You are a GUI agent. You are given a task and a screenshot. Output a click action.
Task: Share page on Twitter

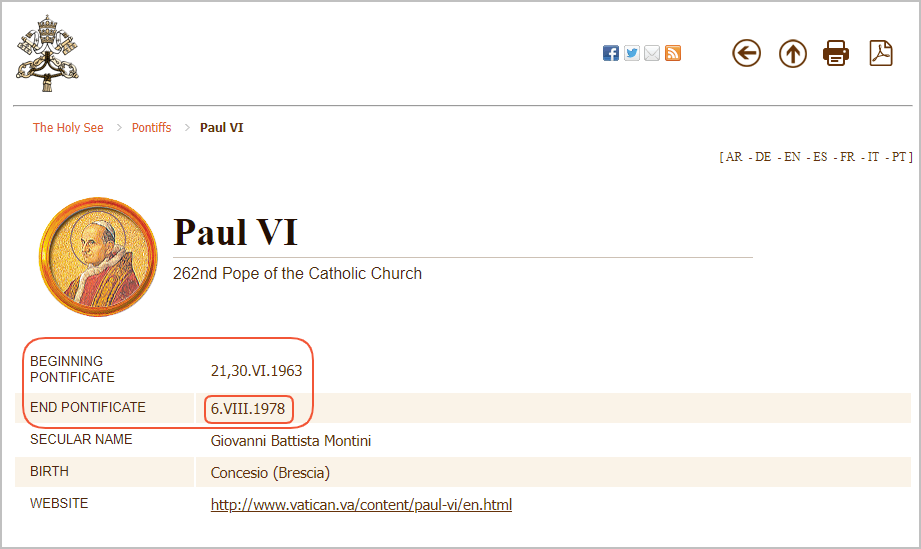click(x=631, y=53)
